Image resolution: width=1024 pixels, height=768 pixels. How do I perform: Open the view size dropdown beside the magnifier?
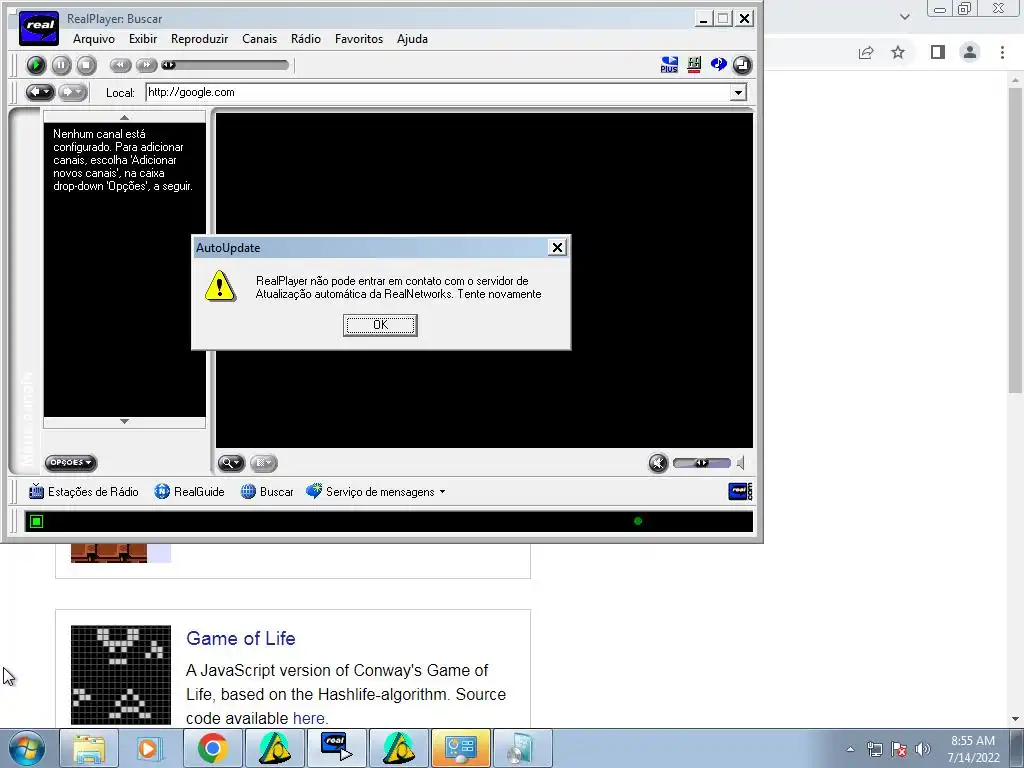(x=263, y=463)
